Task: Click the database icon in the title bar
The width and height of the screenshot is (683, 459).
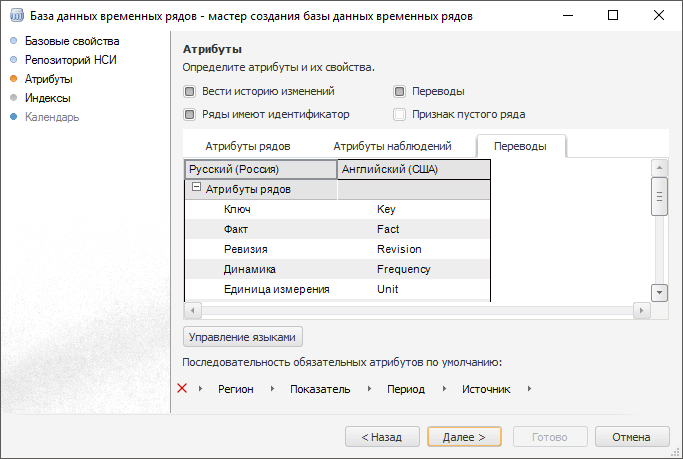Action: click(17, 16)
